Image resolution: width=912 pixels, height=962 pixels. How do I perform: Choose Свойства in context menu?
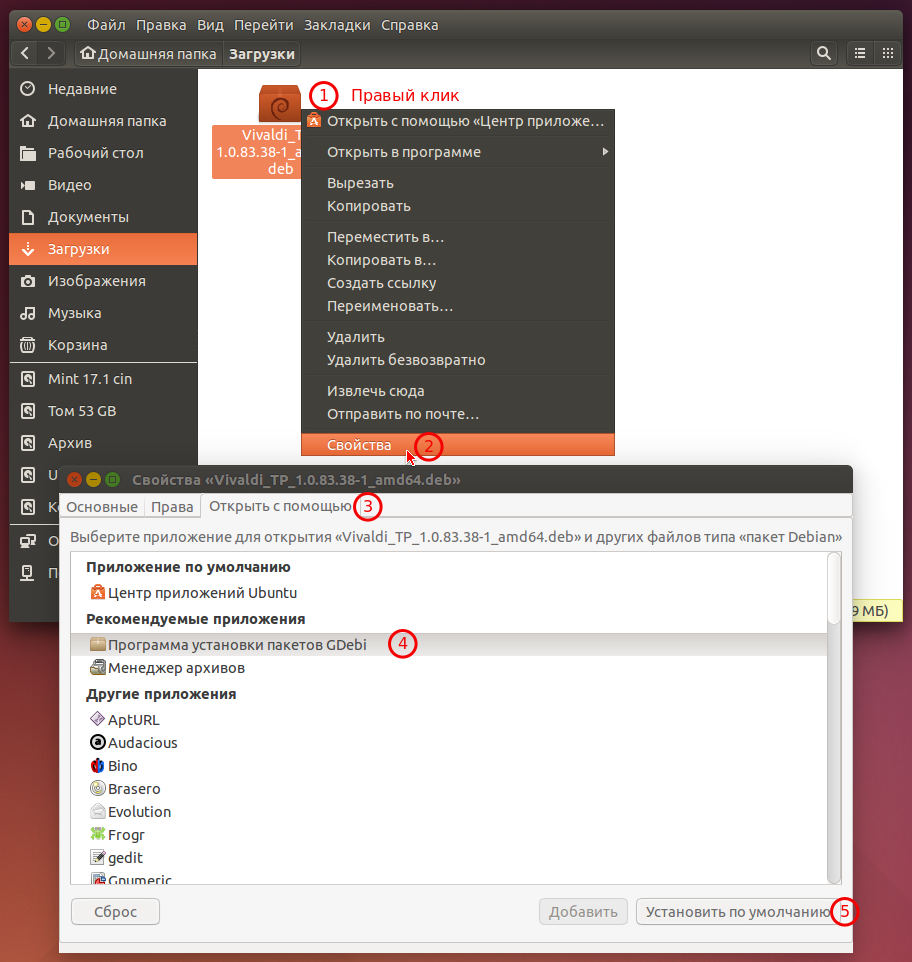coord(458,445)
